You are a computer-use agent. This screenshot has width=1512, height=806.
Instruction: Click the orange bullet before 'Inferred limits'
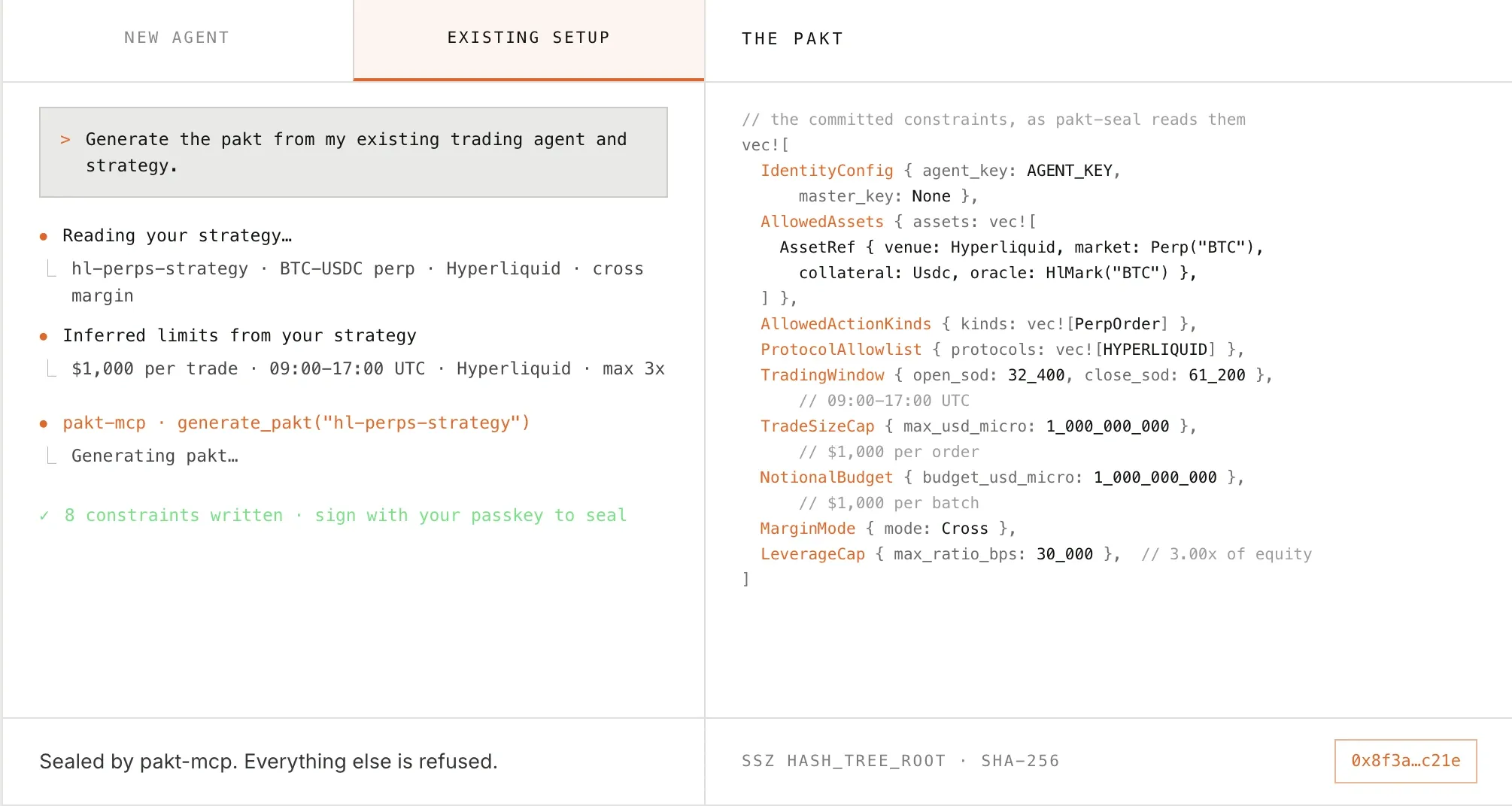tap(44, 337)
